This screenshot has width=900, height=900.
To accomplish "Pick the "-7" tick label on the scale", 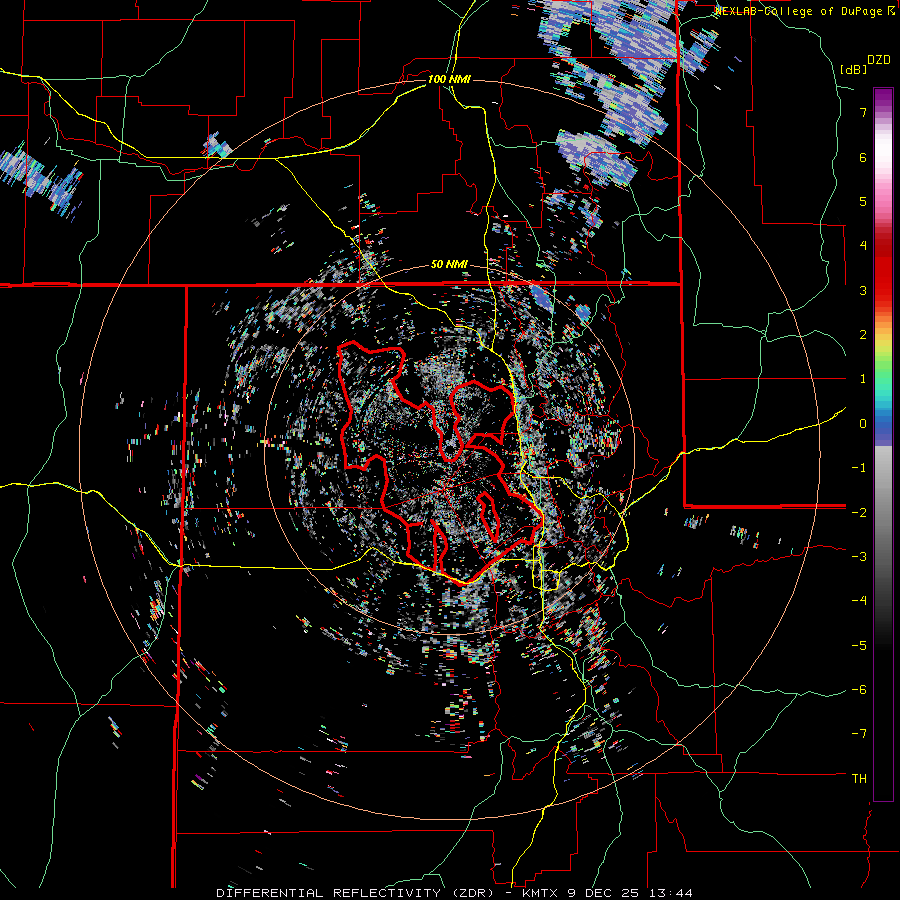I will coord(859,734).
